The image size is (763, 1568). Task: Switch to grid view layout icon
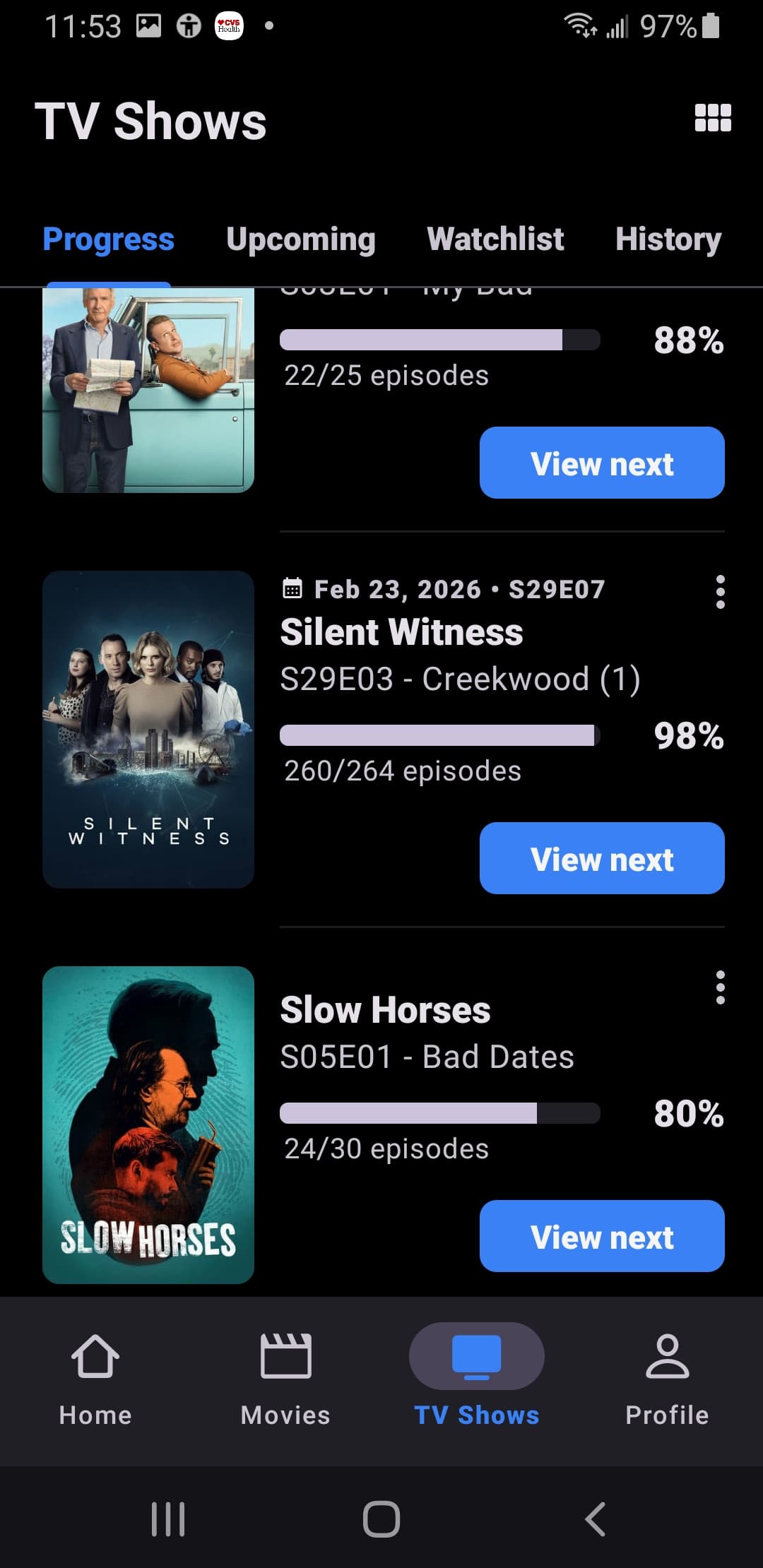(x=713, y=118)
